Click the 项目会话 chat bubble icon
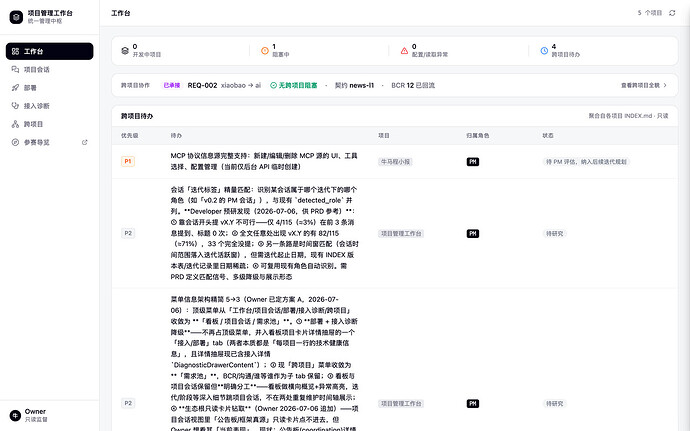Image resolution: width=690 pixels, height=431 pixels. [15, 70]
